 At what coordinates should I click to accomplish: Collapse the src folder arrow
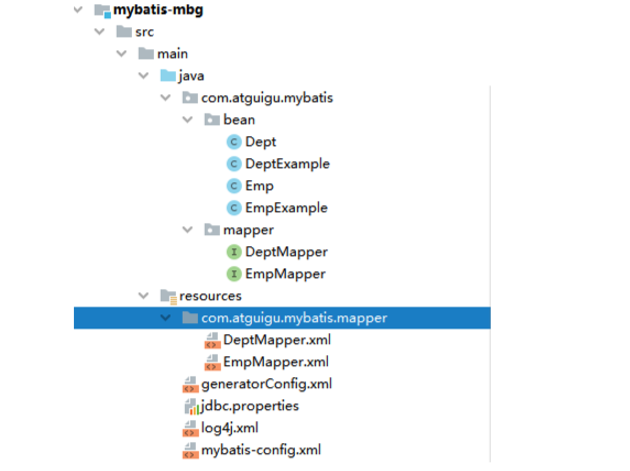point(99,32)
